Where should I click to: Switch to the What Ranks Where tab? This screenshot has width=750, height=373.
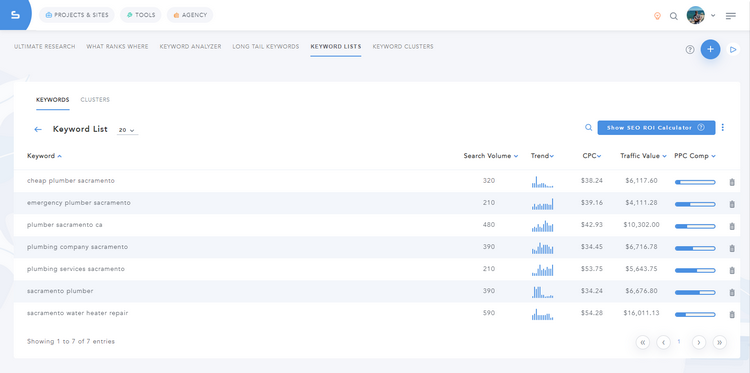click(x=117, y=47)
